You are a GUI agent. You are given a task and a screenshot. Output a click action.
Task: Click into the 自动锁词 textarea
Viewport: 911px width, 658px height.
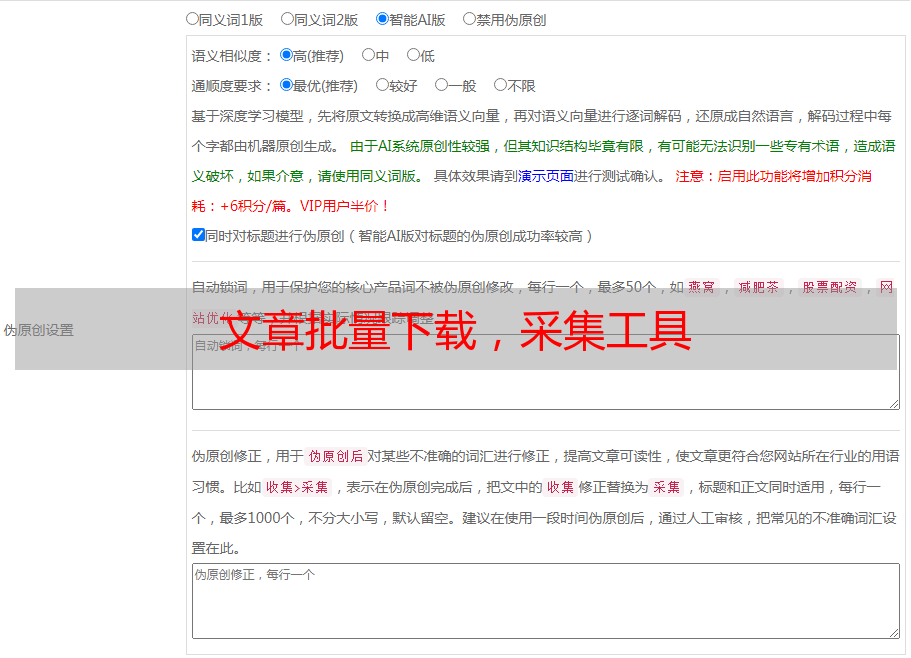tap(546, 372)
